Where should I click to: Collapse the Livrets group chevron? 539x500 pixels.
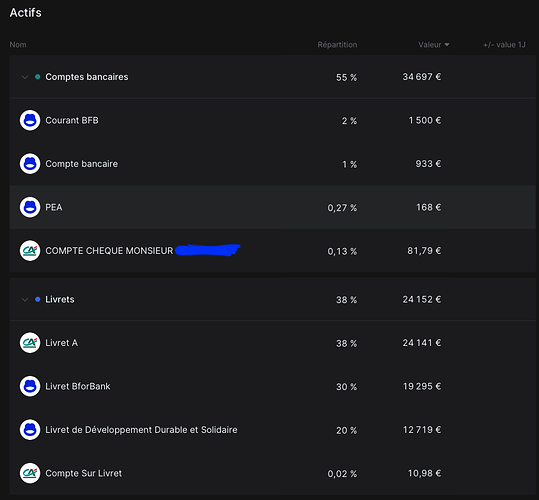[x=25, y=300]
